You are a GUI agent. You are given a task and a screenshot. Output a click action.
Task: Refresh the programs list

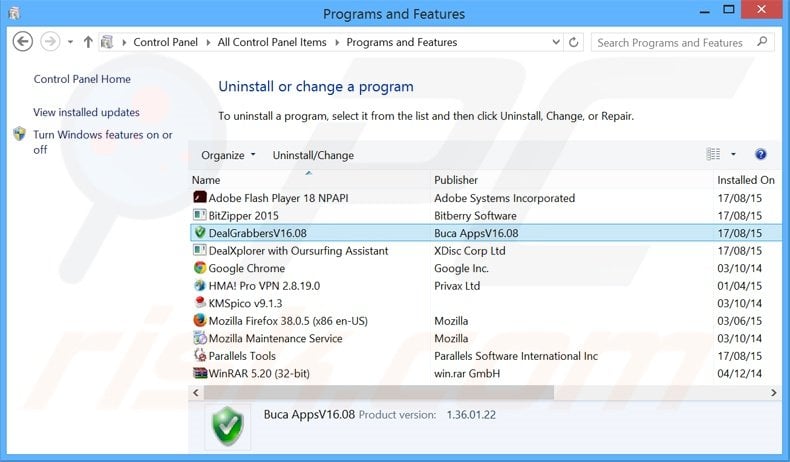[573, 42]
